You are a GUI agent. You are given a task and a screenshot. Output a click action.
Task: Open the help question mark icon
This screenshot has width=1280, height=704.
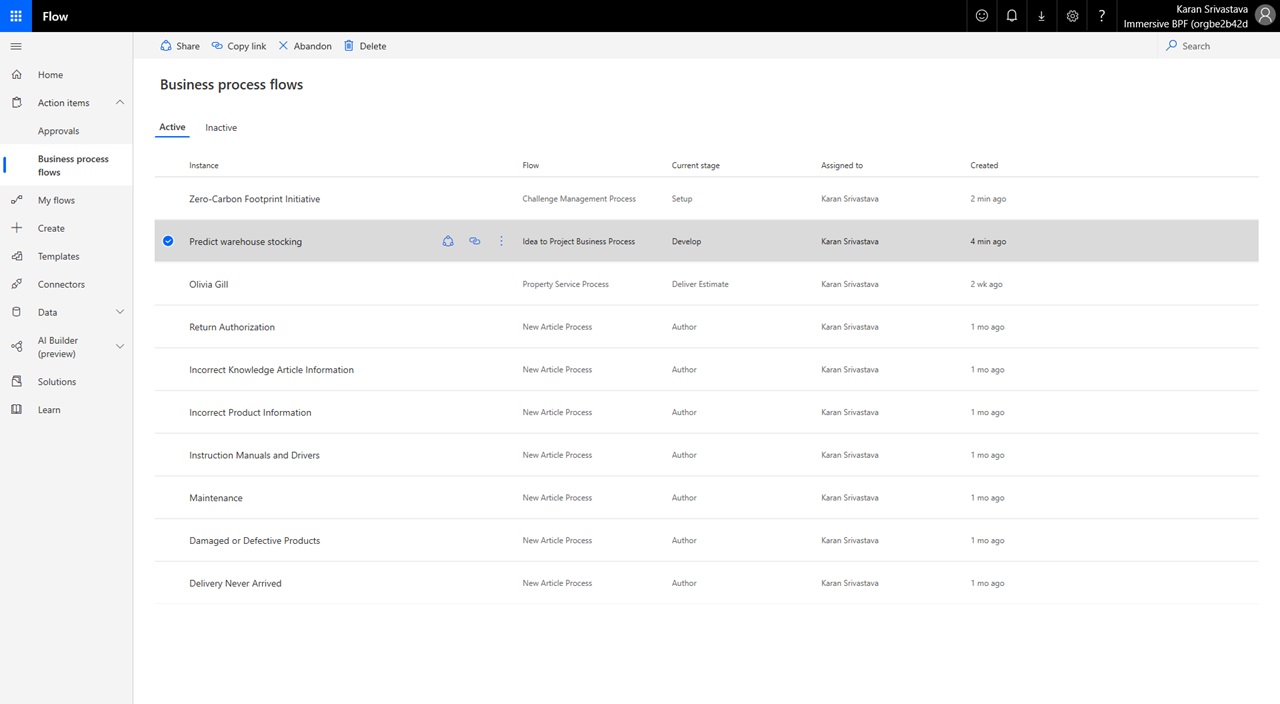[1101, 15]
